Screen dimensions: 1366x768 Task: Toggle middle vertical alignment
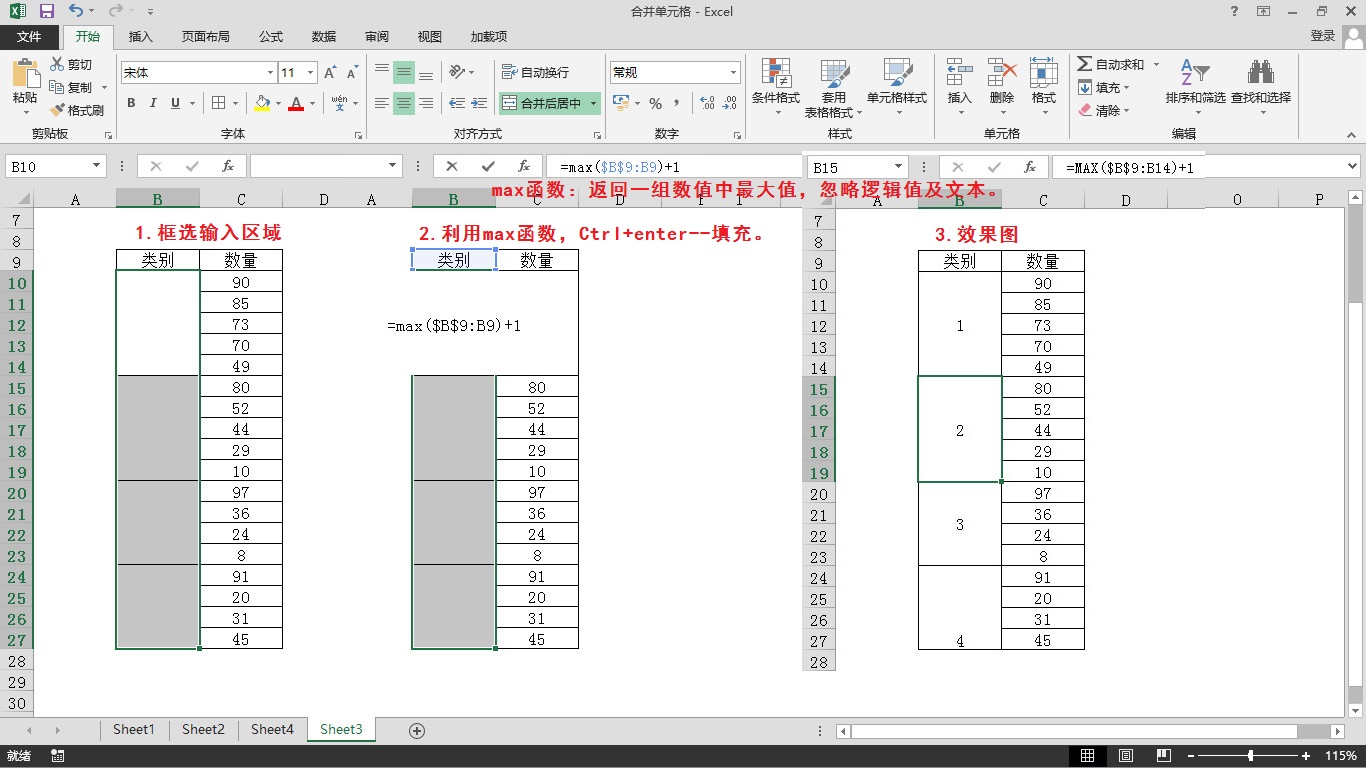403,73
